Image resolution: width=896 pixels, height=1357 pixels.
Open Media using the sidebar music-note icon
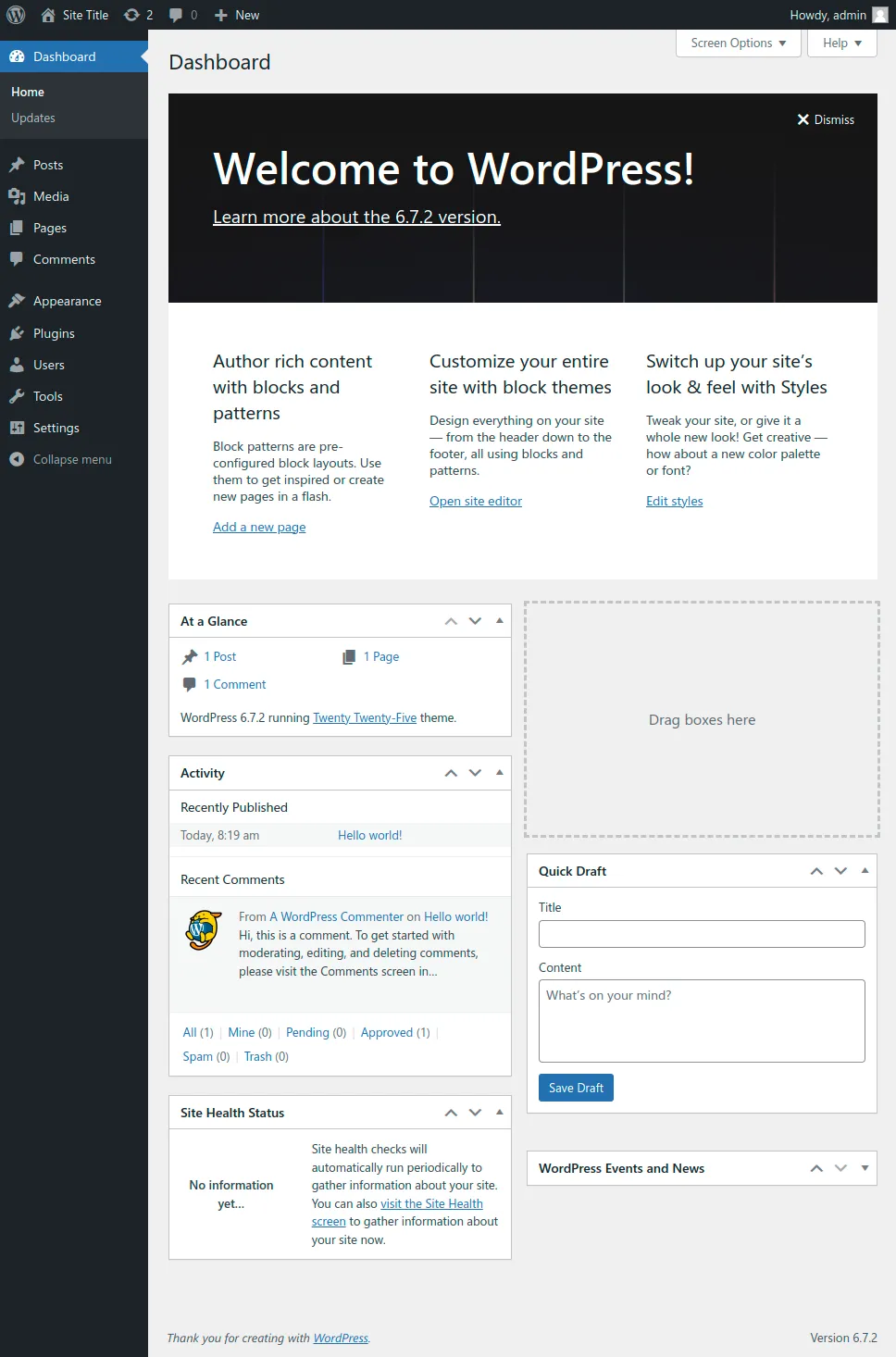[x=19, y=196]
